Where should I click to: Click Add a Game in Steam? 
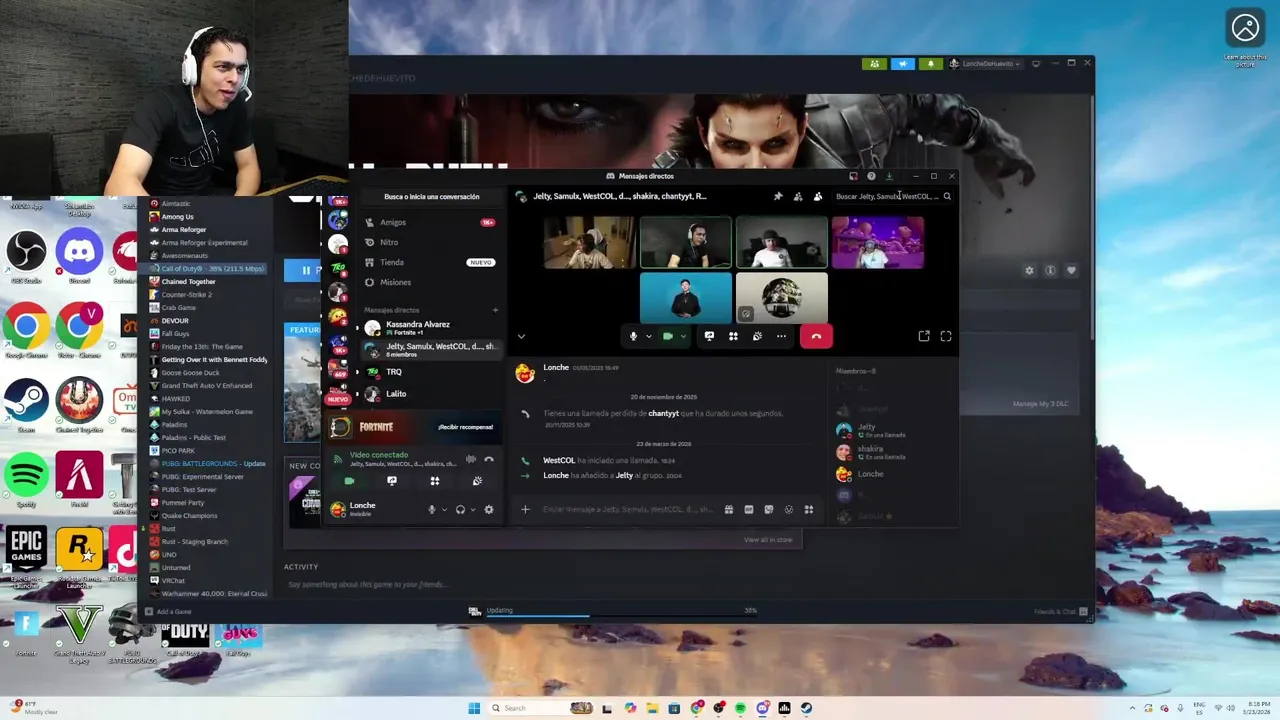tap(168, 611)
